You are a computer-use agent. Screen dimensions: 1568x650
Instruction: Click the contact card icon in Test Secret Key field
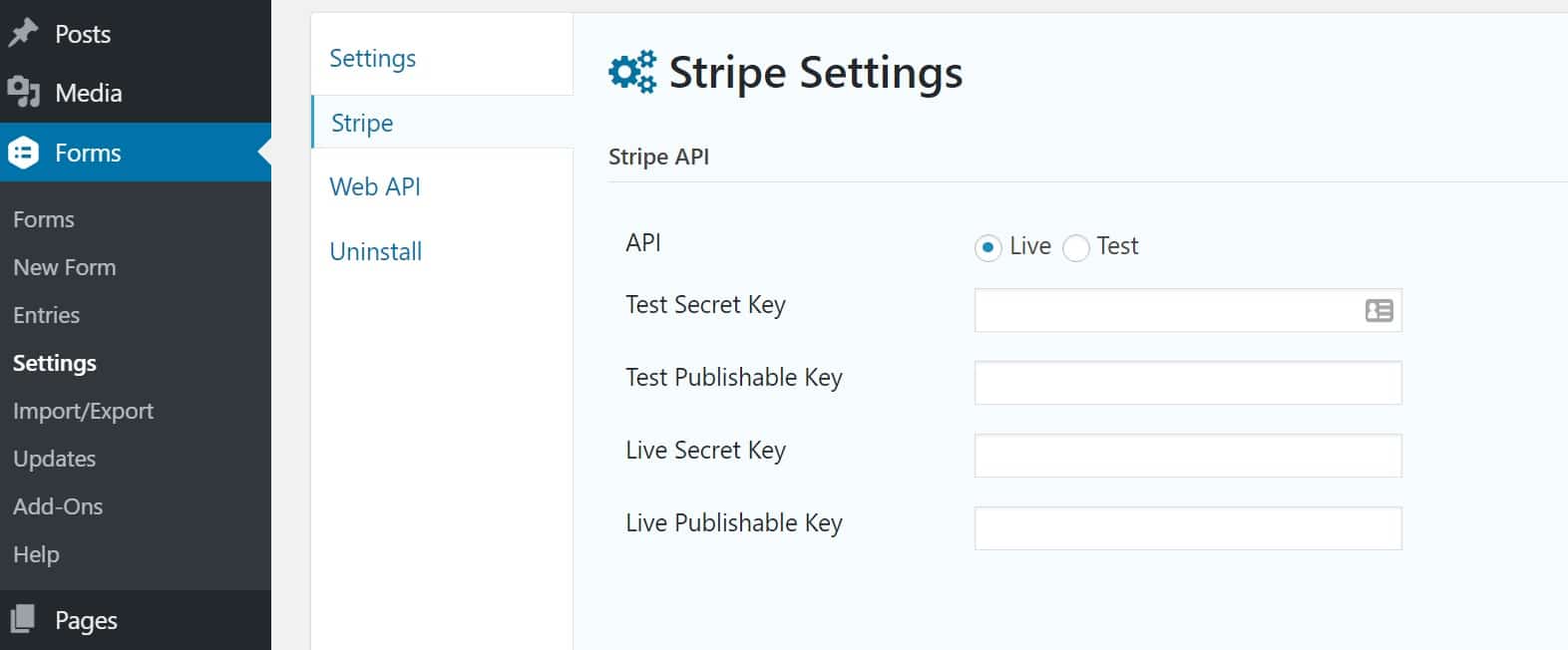[1377, 311]
